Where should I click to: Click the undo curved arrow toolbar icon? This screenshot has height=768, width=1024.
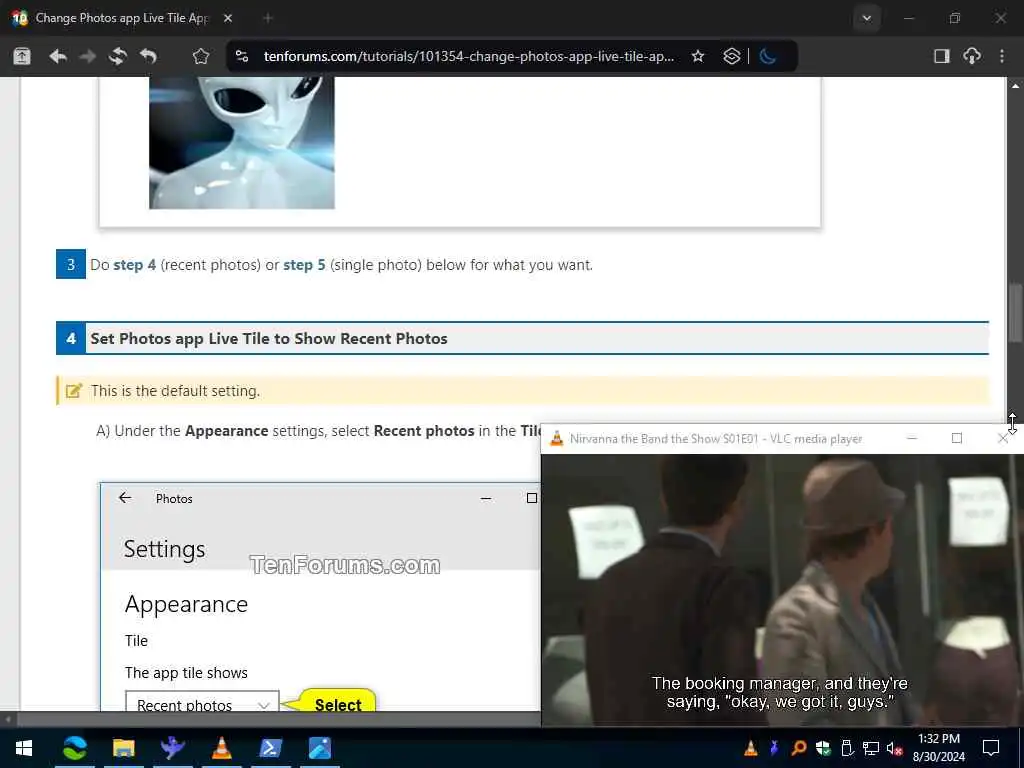(x=148, y=56)
